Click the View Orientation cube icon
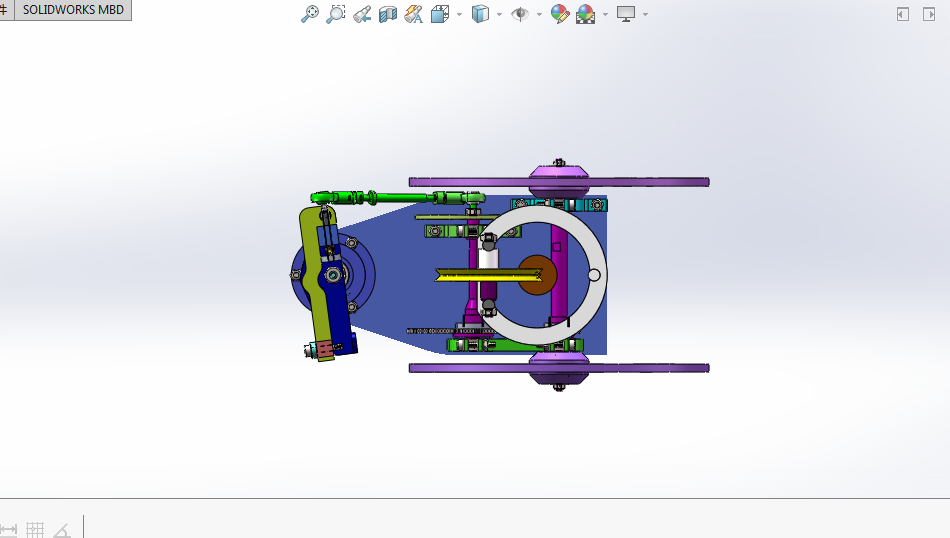Screen dimensions: 950x538 [440, 14]
